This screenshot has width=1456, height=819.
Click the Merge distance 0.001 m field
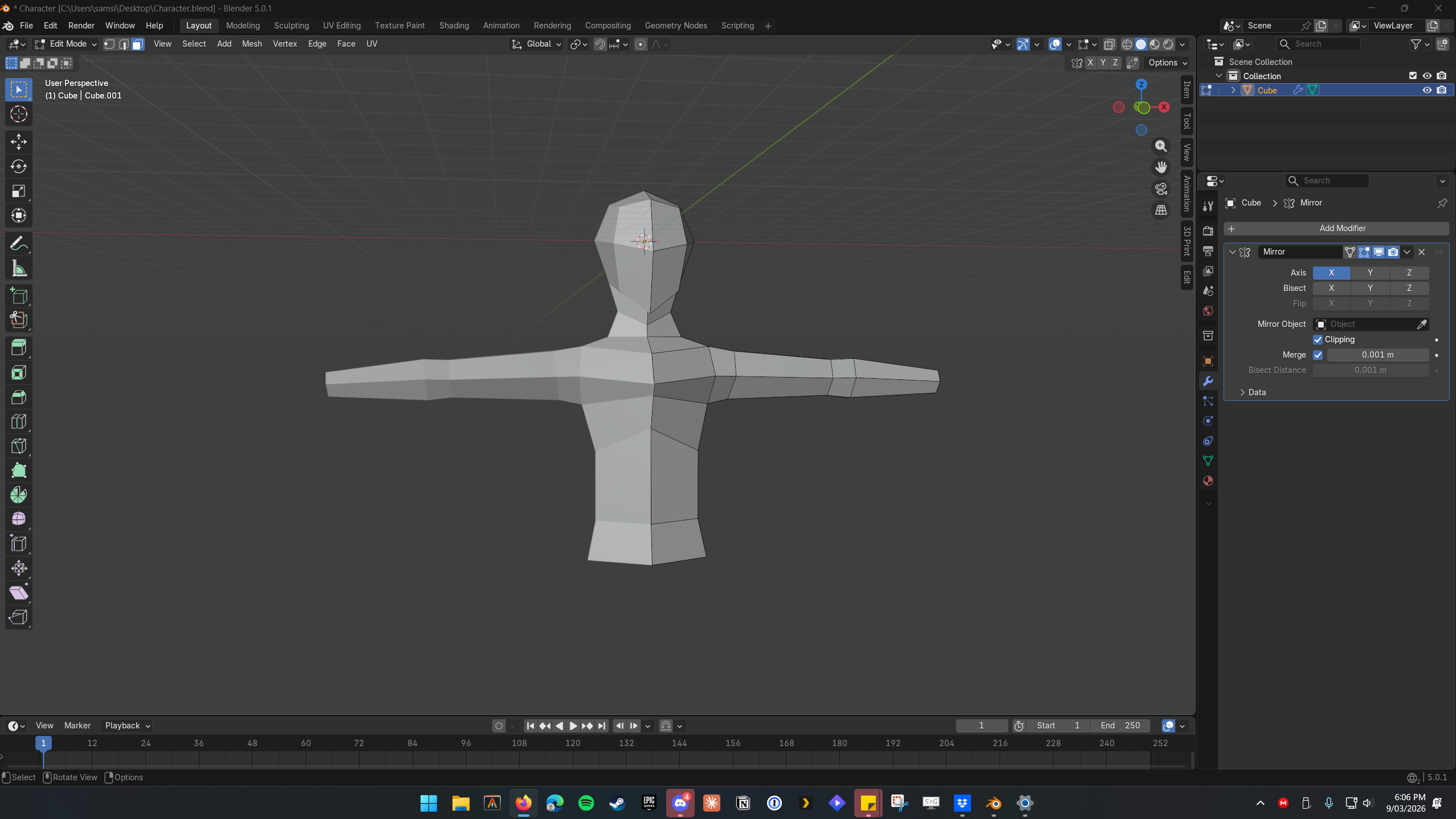coord(1378,355)
